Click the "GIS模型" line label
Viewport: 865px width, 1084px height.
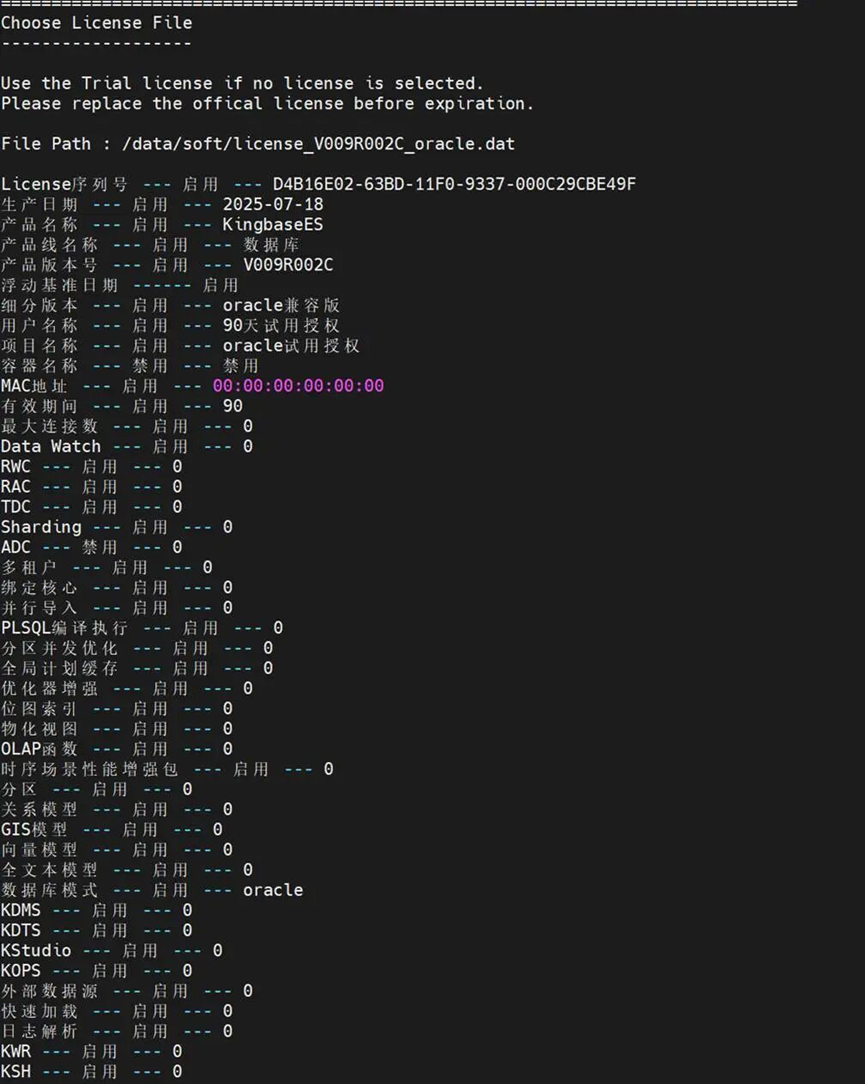34,829
